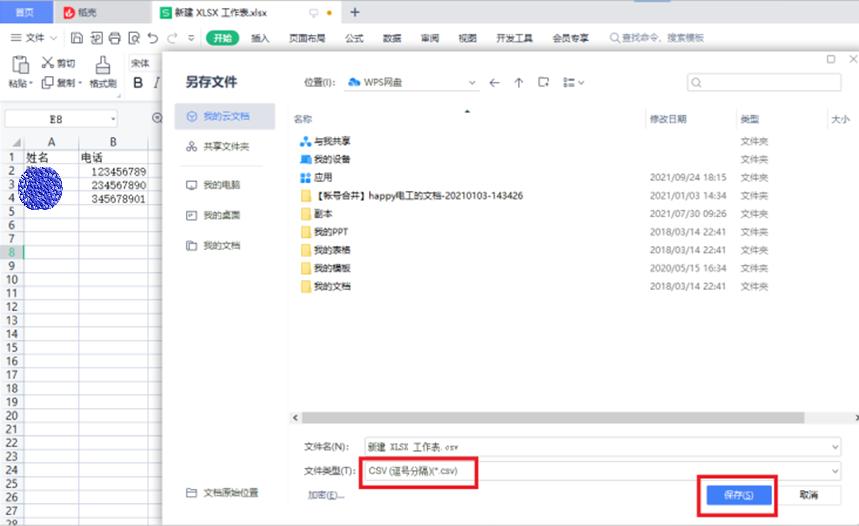
Task: Click the scrollbar left arrow in dialog
Action: coord(295,418)
